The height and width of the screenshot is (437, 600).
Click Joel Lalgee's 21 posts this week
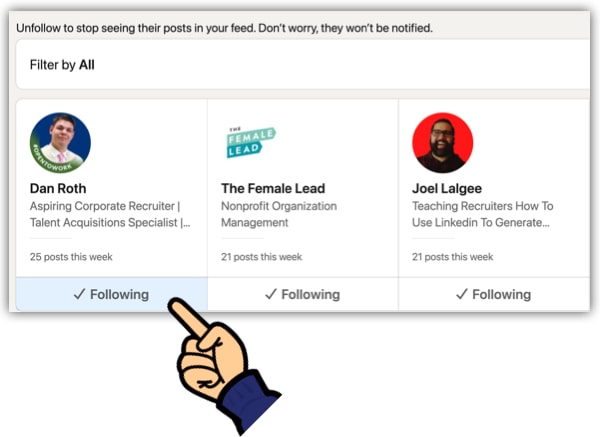452,257
